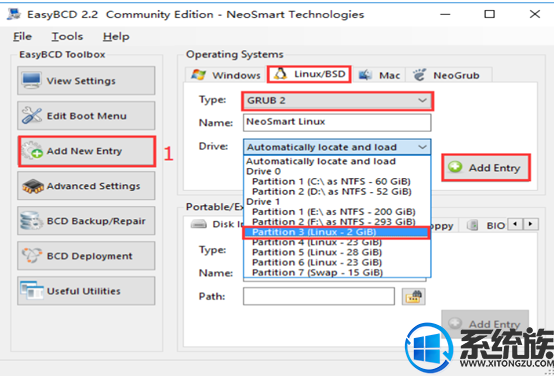Image resolution: width=554 pixels, height=376 pixels.
Task: Close the EasyBCD window
Action: [x=535, y=14]
